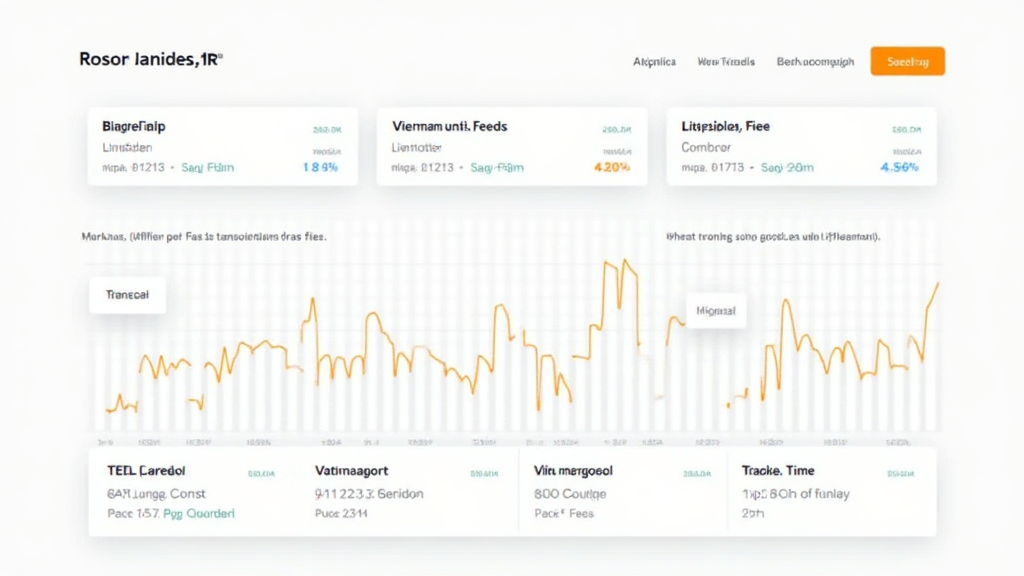
Task: Open the Viin margoeol panel
Action: [573, 470]
